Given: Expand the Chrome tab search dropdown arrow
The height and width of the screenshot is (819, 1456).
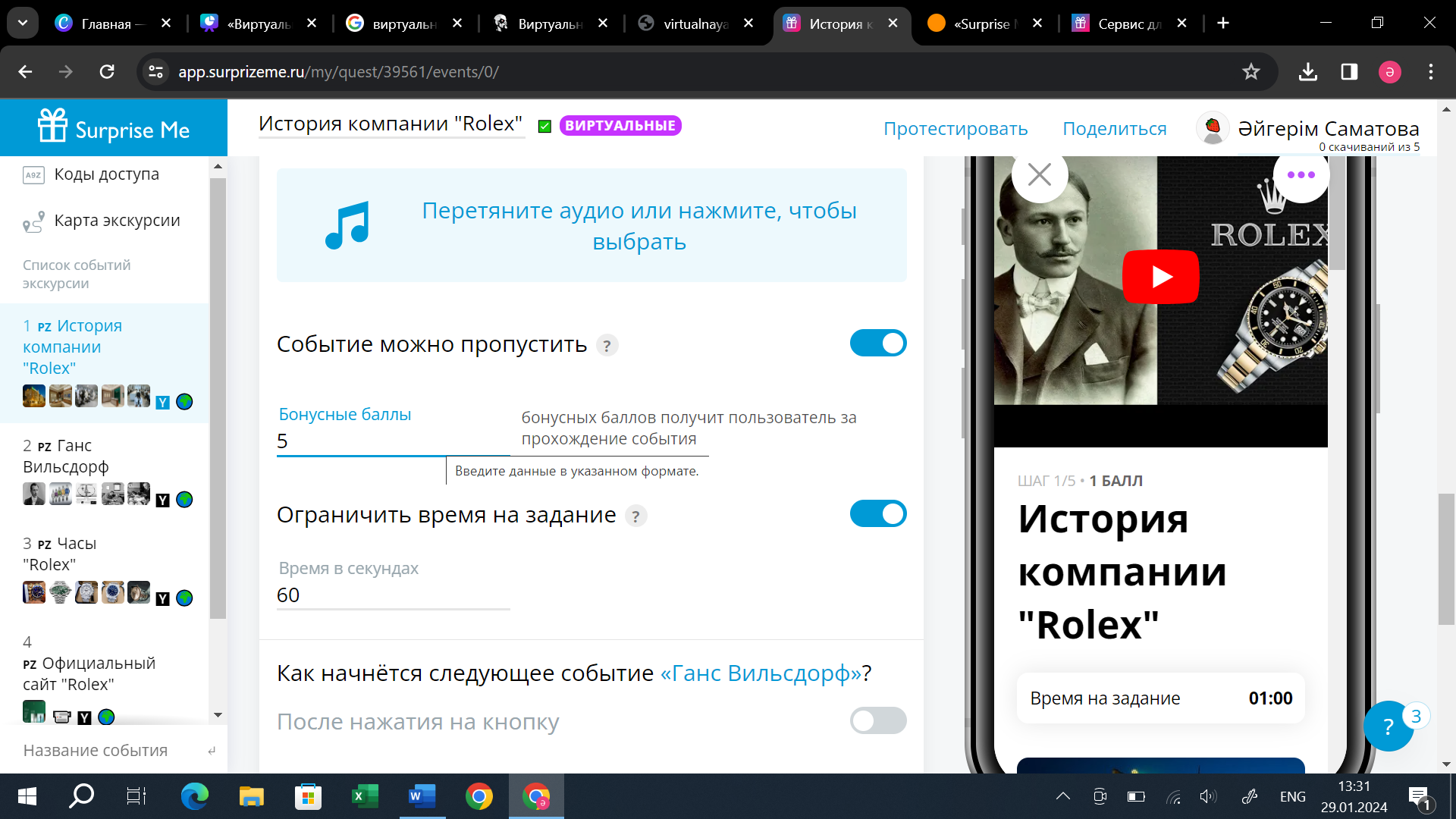Looking at the screenshot, I should 23,23.
